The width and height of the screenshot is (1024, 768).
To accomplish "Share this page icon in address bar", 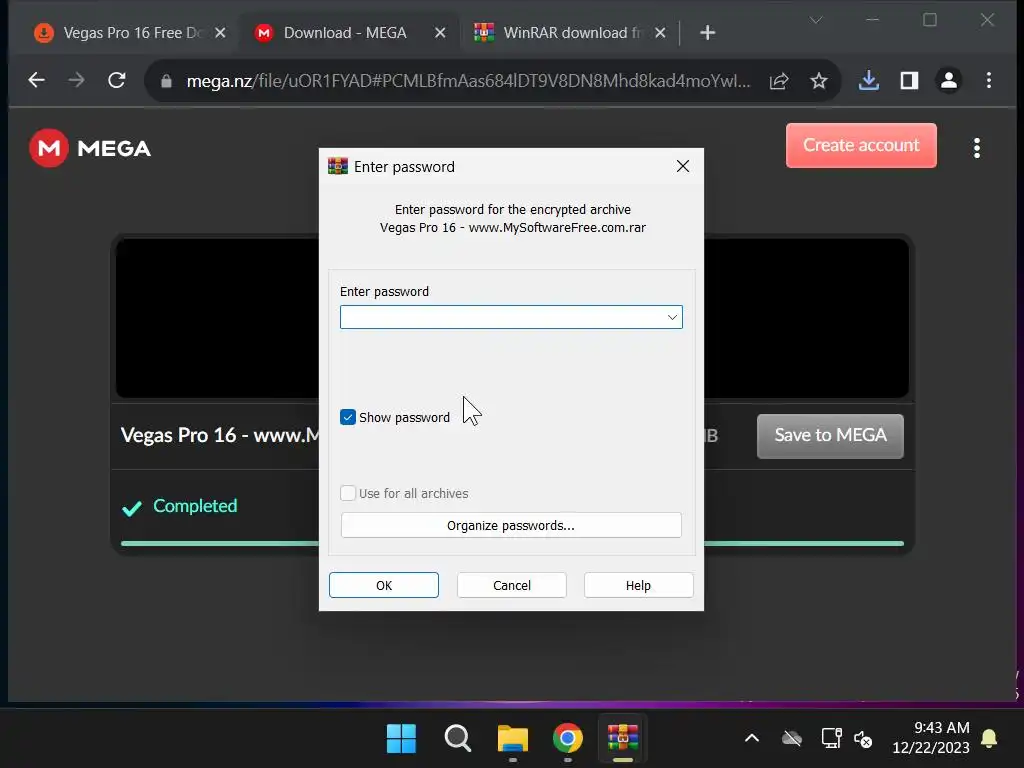I will tap(778, 81).
